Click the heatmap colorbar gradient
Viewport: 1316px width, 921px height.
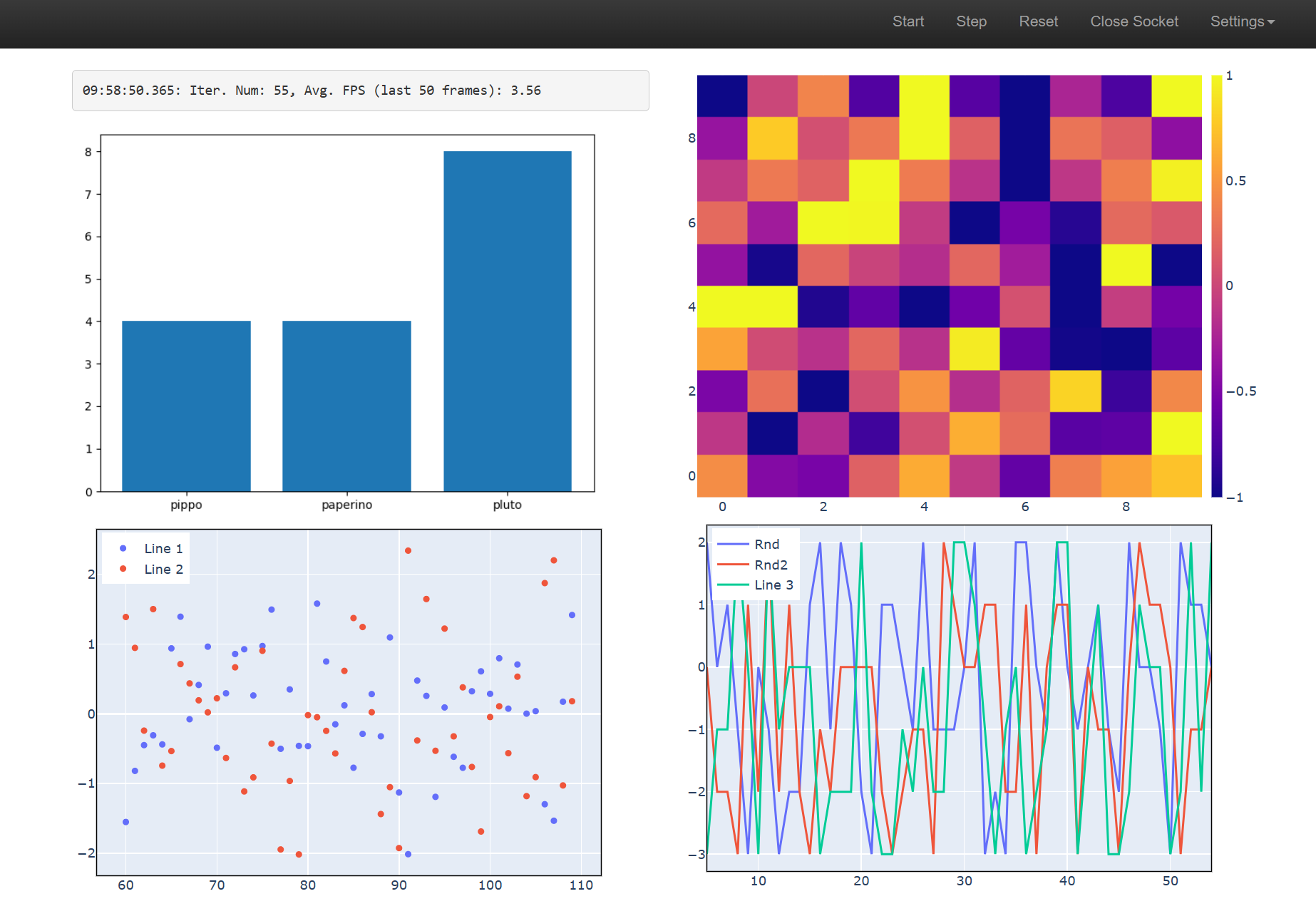point(1216,285)
